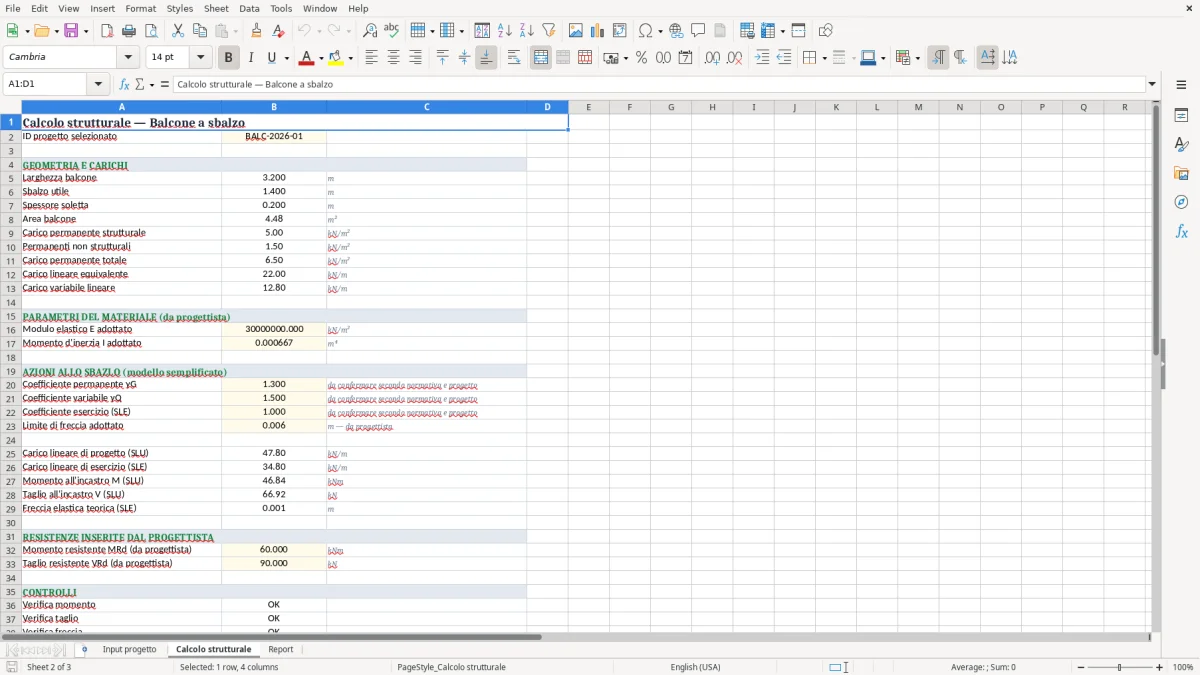The height and width of the screenshot is (675, 1200).
Task: Open the sidebar Gallery panel
Action: click(x=1181, y=174)
